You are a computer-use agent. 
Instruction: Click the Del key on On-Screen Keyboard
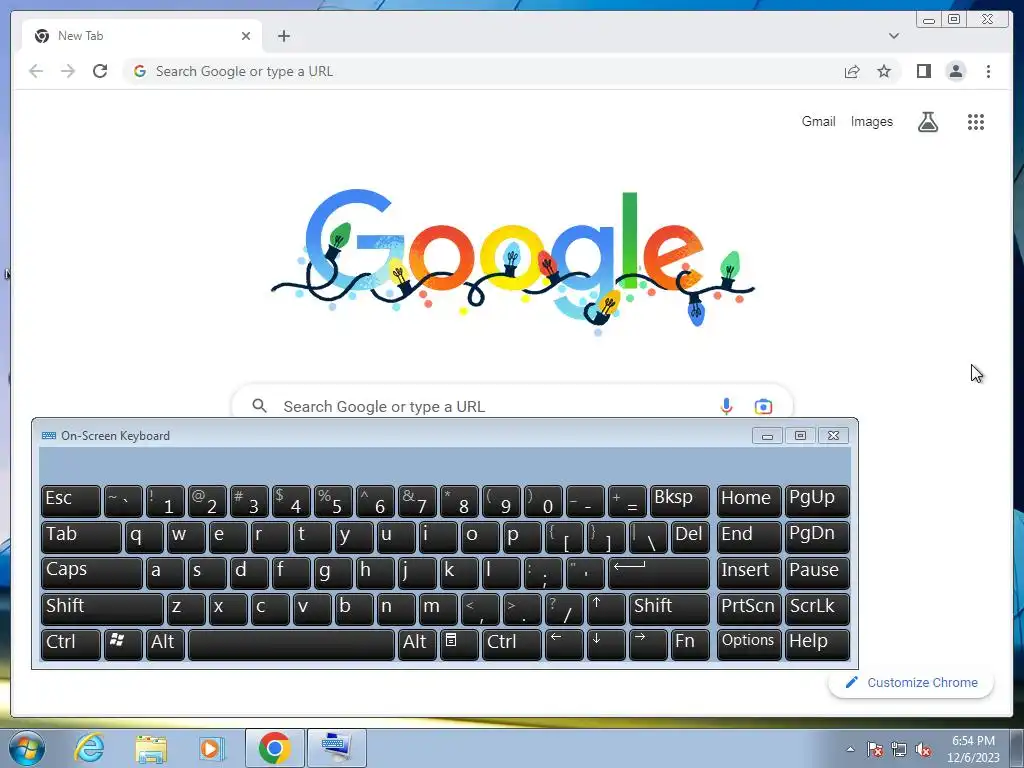point(690,537)
